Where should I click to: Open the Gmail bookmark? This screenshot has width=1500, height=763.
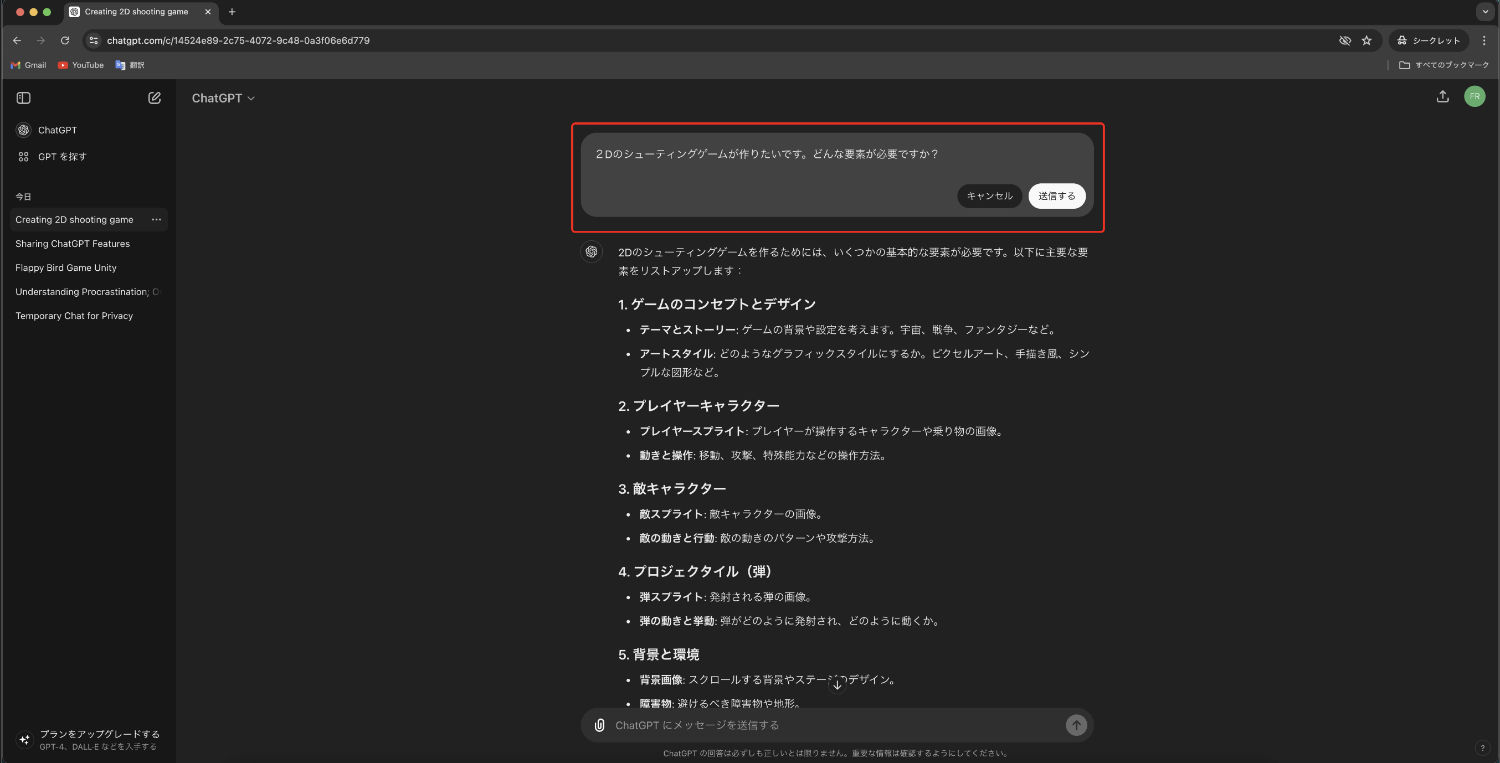(29, 65)
